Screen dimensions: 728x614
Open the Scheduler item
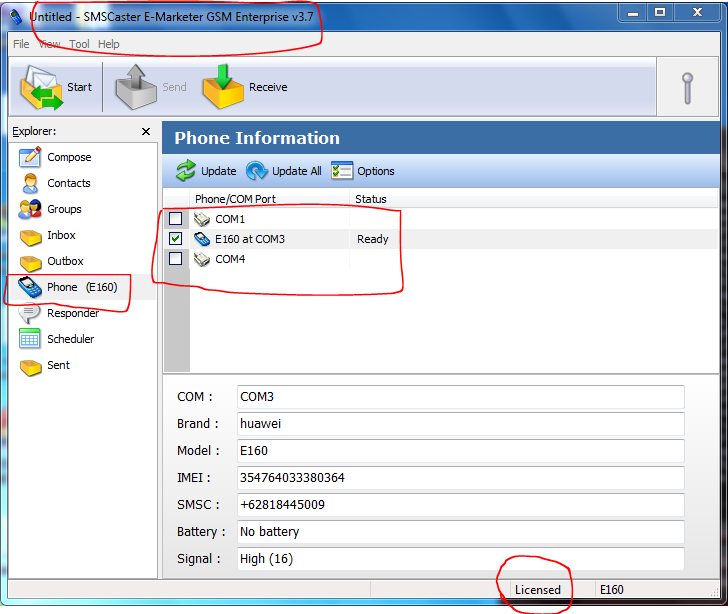56,339
